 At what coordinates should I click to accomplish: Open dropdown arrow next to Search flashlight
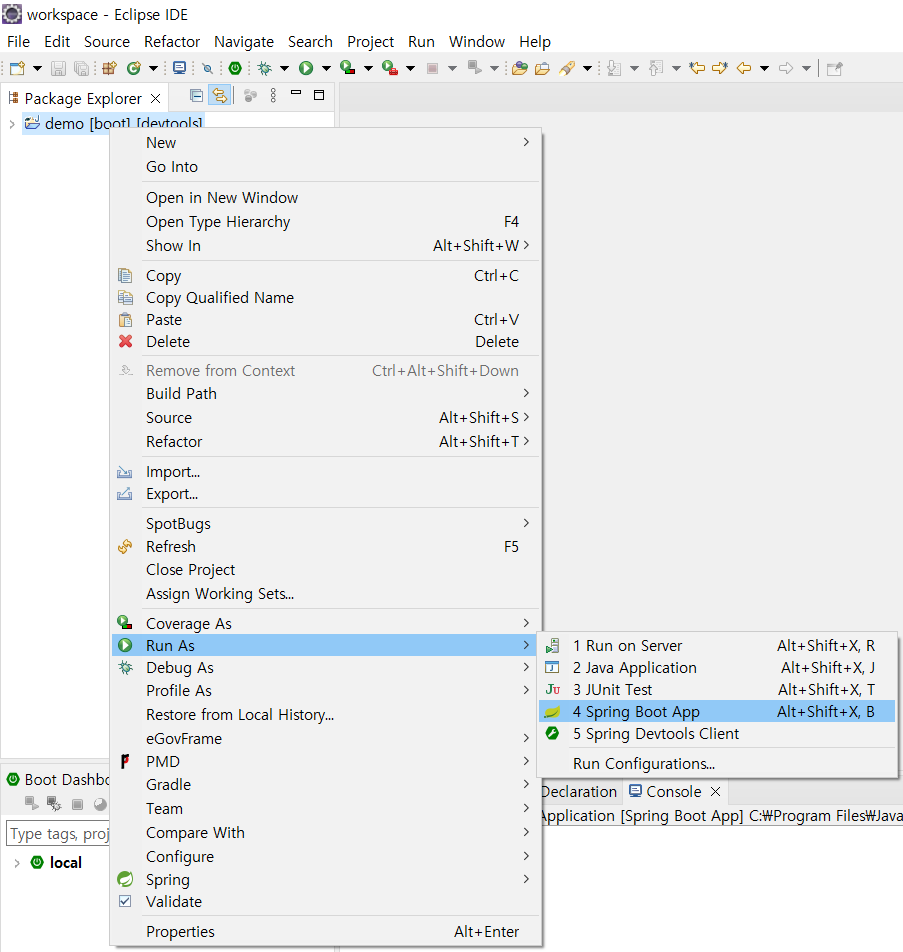tap(587, 68)
